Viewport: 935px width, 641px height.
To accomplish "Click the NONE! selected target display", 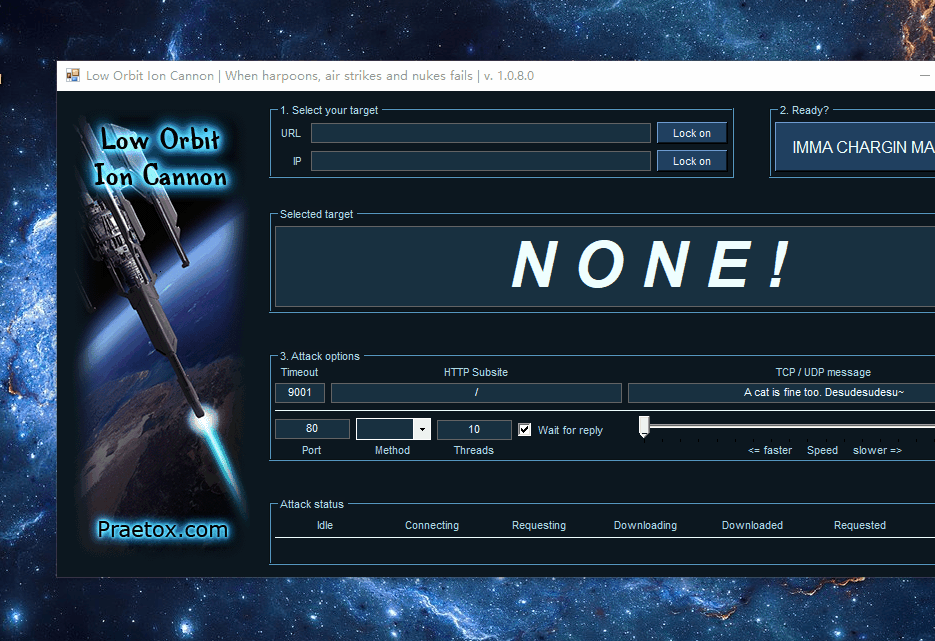I will pos(605,266).
